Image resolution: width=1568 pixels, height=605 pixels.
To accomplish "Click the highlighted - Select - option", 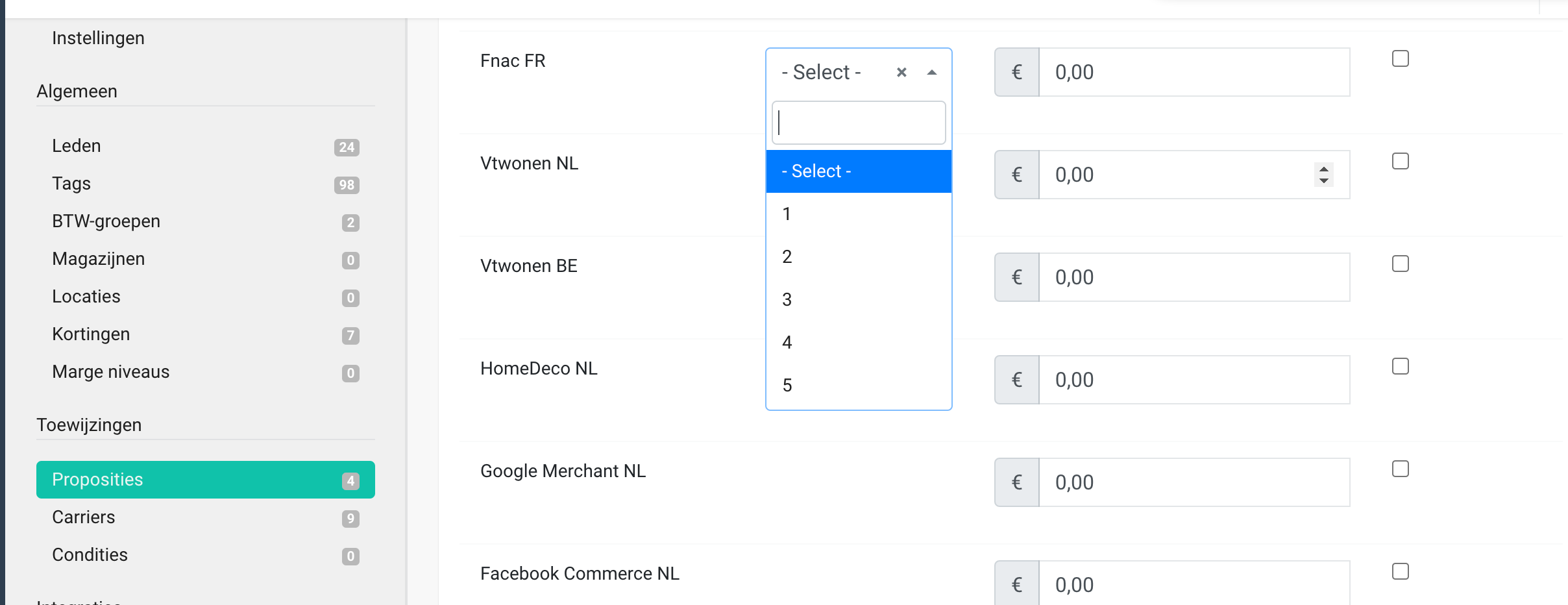I will coord(858,171).
